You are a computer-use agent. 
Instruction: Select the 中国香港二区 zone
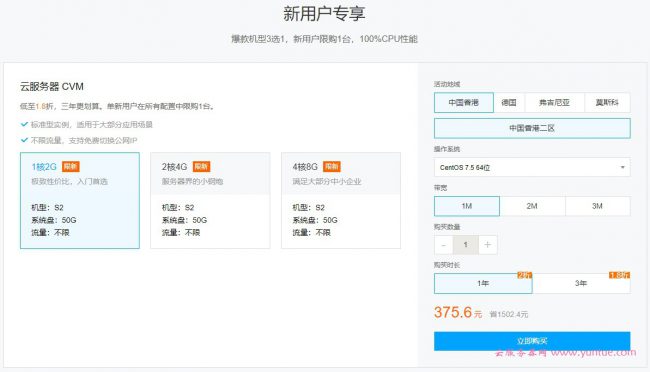click(532, 128)
